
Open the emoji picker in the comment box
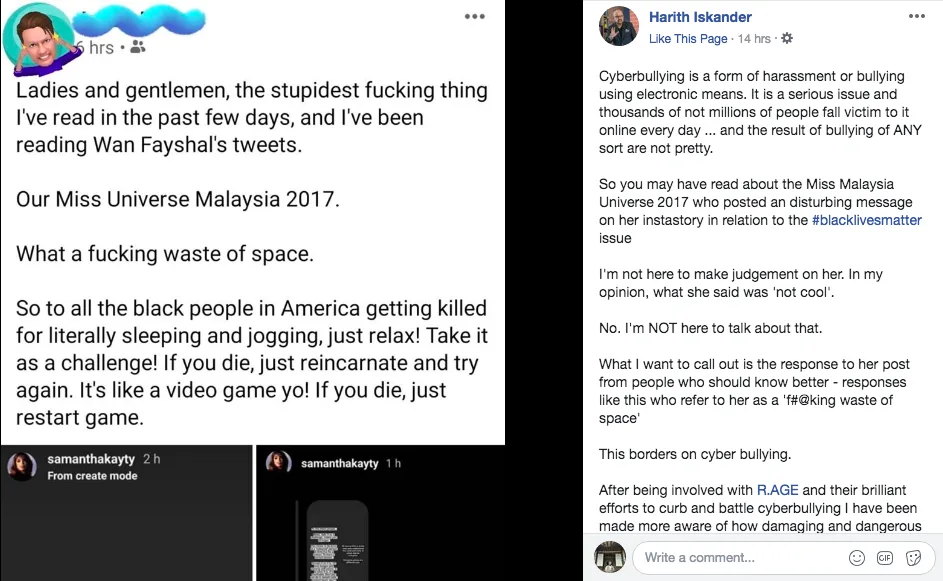[x=857, y=557]
